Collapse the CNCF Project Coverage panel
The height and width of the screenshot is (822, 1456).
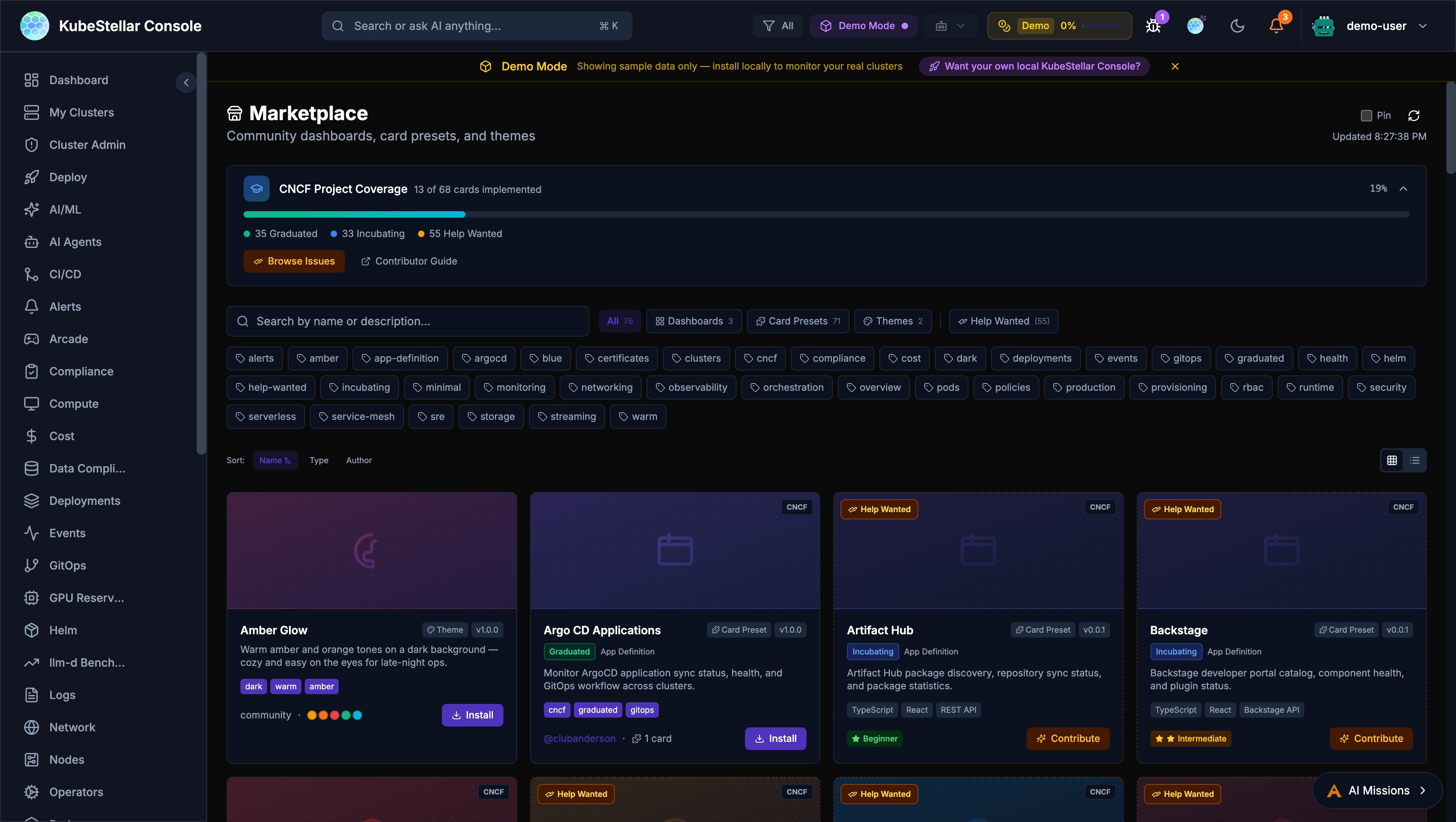click(x=1404, y=189)
